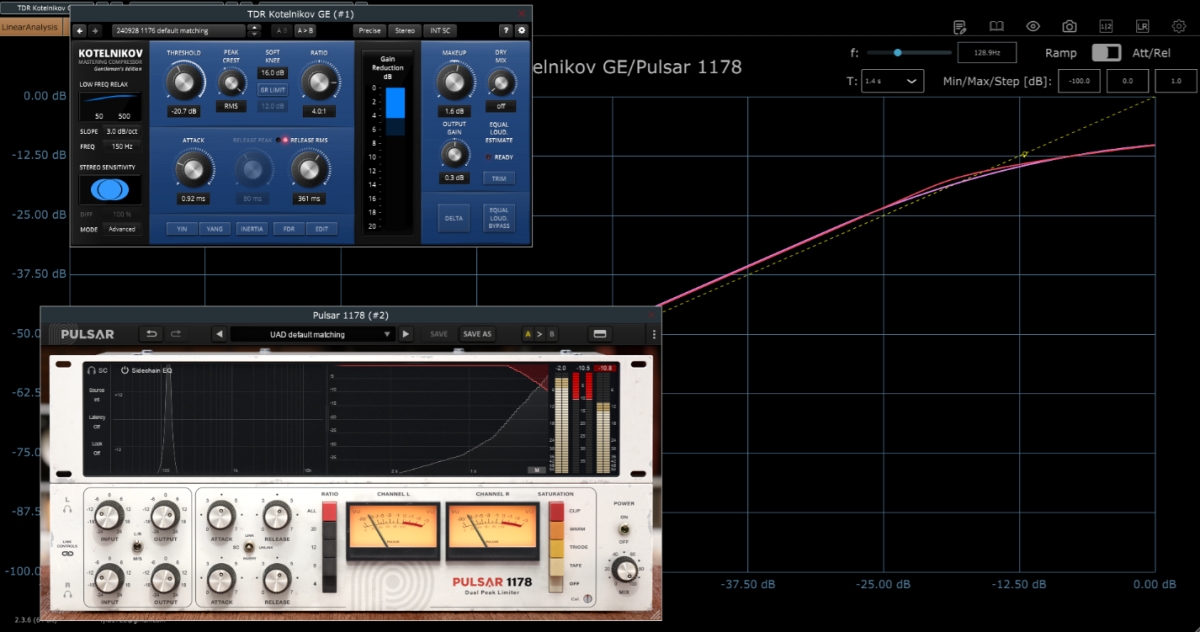The image size is (1200, 632).
Task: Click the YANG button
Action: [x=215, y=229]
